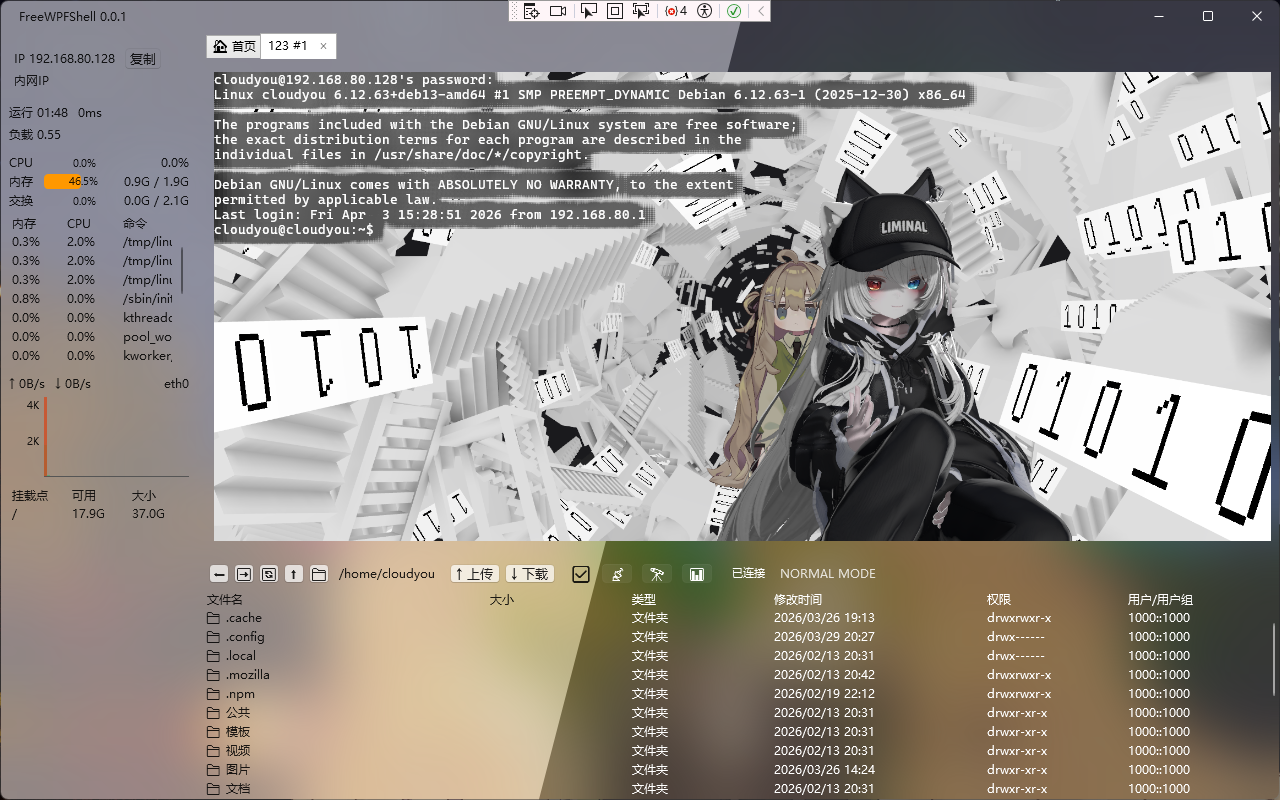Open the bar chart monitor icon
Viewport: 1280px width, 800px height.
click(x=697, y=574)
